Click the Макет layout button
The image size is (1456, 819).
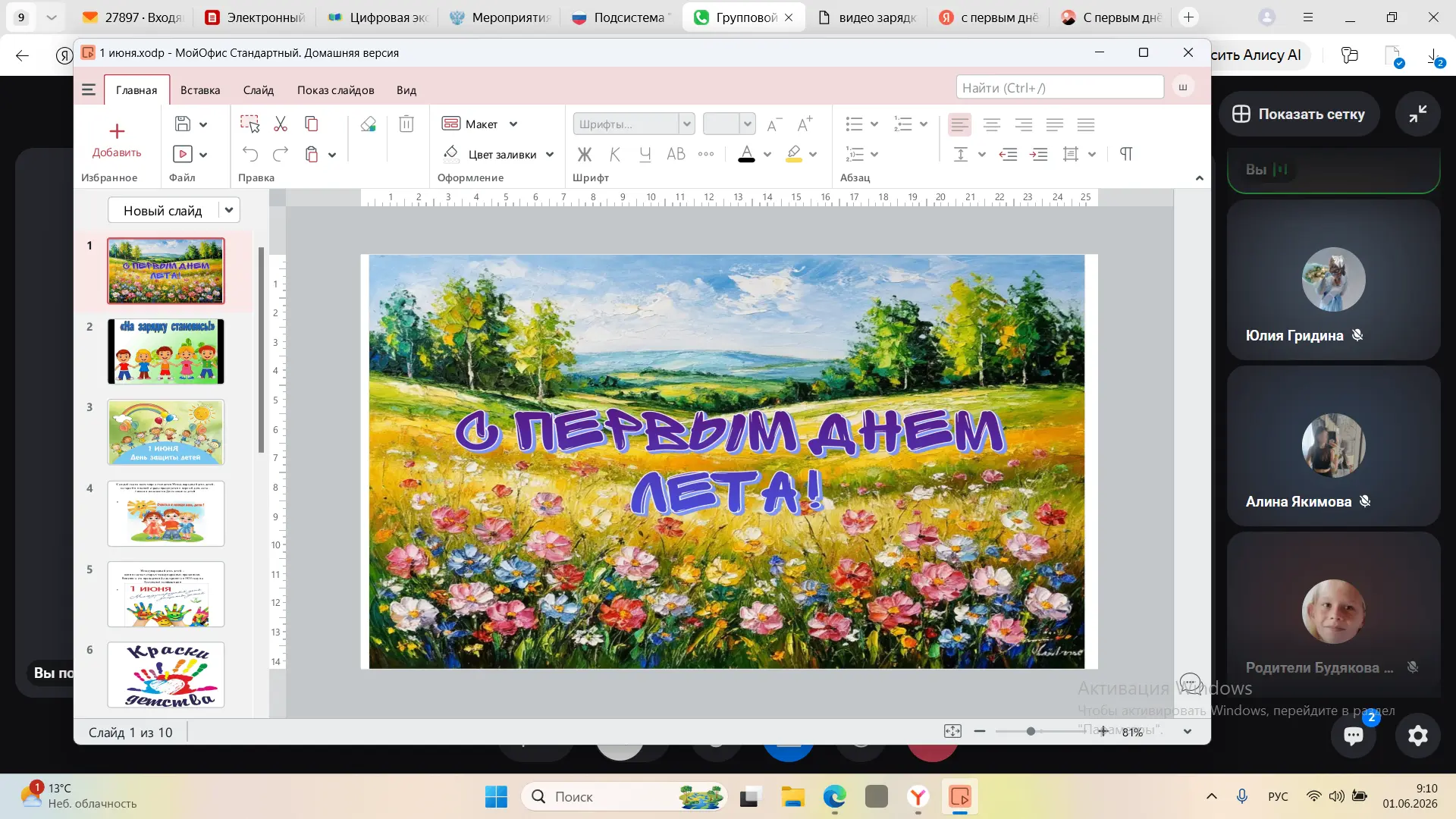(x=470, y=124)
